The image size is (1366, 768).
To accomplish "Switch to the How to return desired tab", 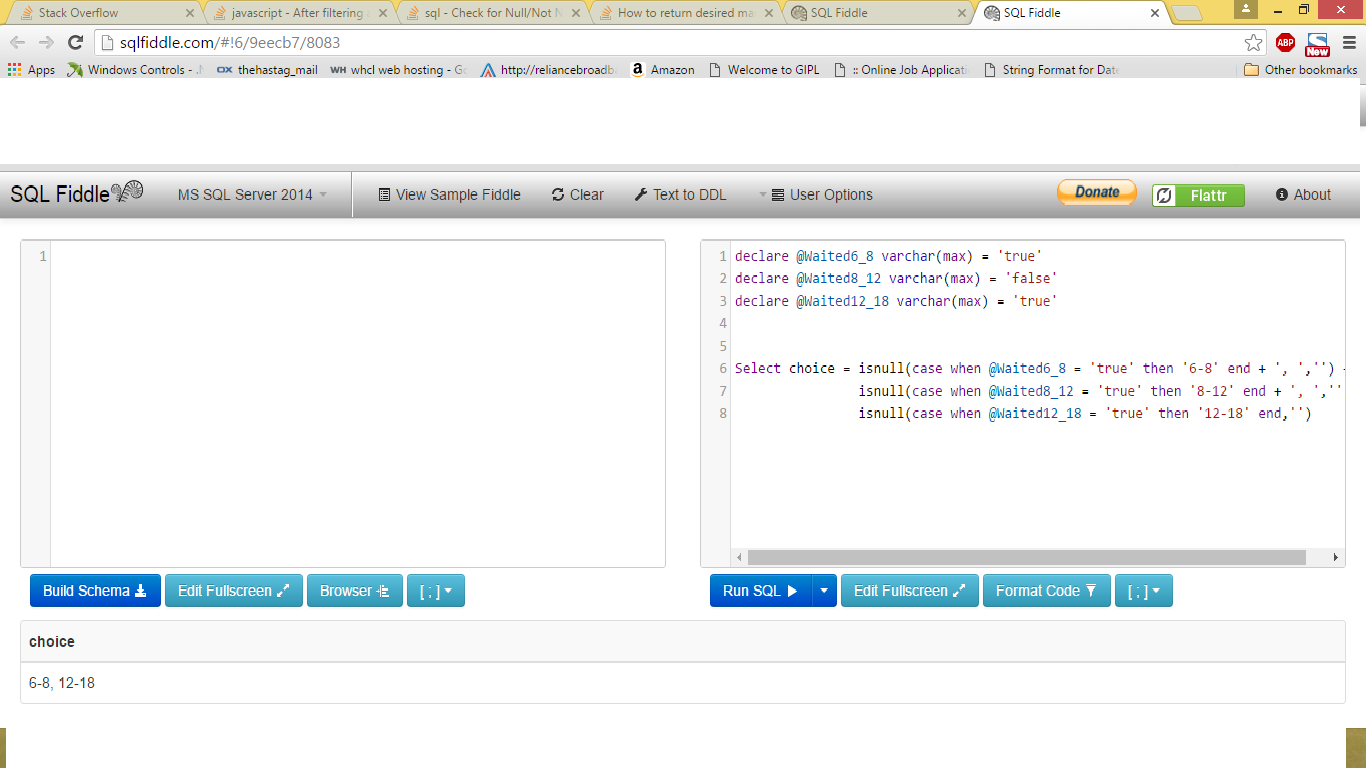I will pyautogui.click(x=683, y=13).
